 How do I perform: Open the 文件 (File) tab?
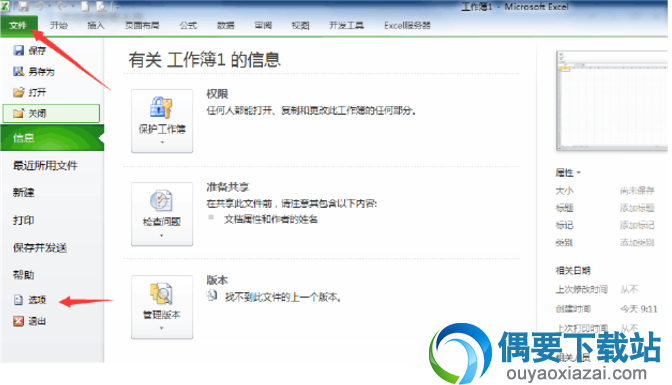coord(19,25)
